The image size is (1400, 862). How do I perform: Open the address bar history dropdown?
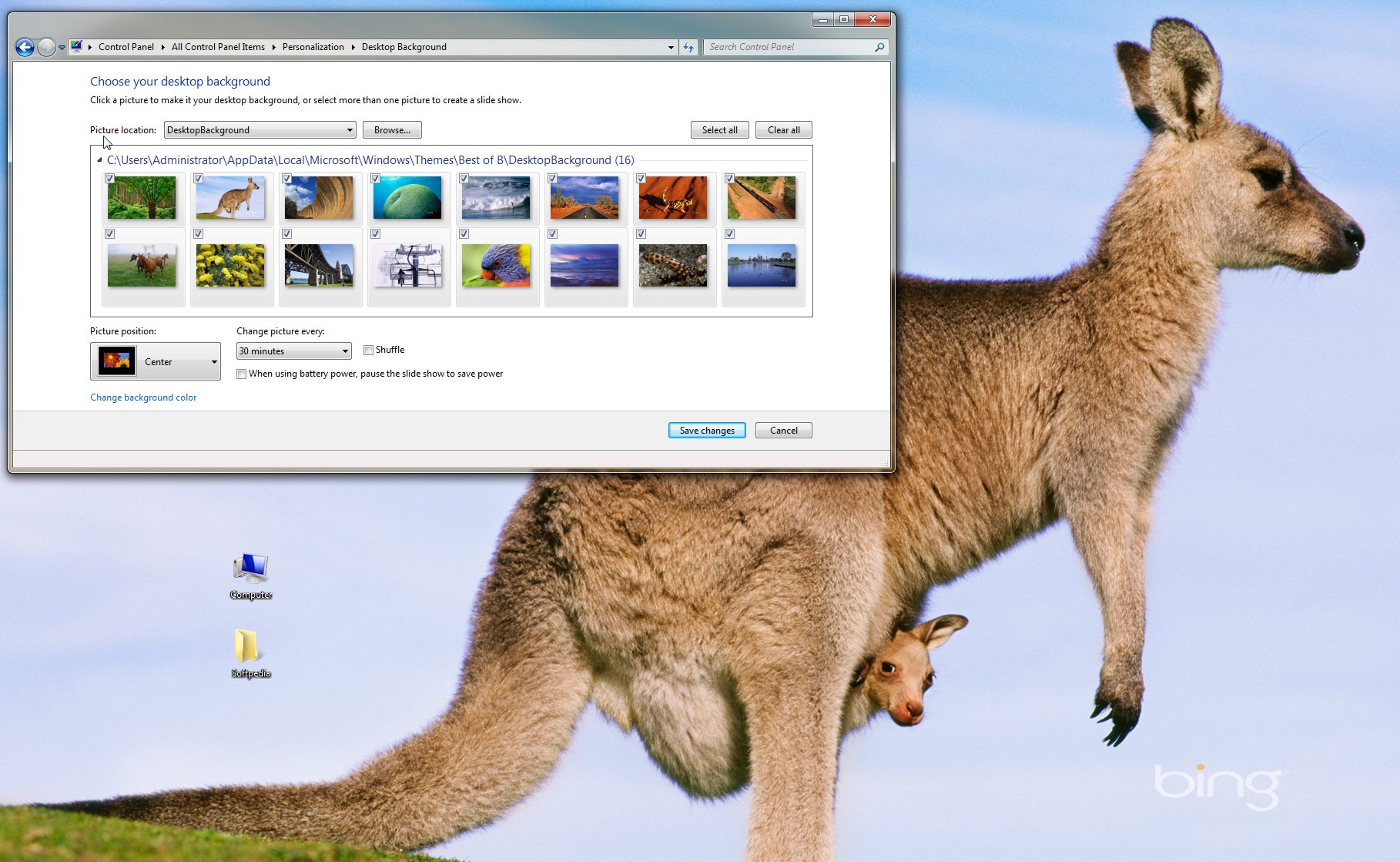[671, 48]
